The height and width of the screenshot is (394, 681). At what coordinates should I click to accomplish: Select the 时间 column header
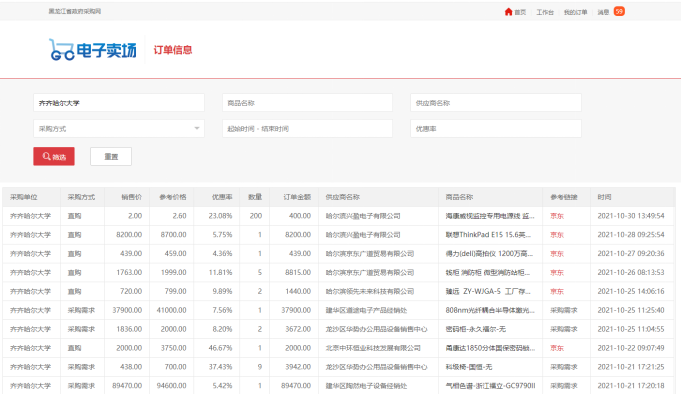(x=604, y=197)
